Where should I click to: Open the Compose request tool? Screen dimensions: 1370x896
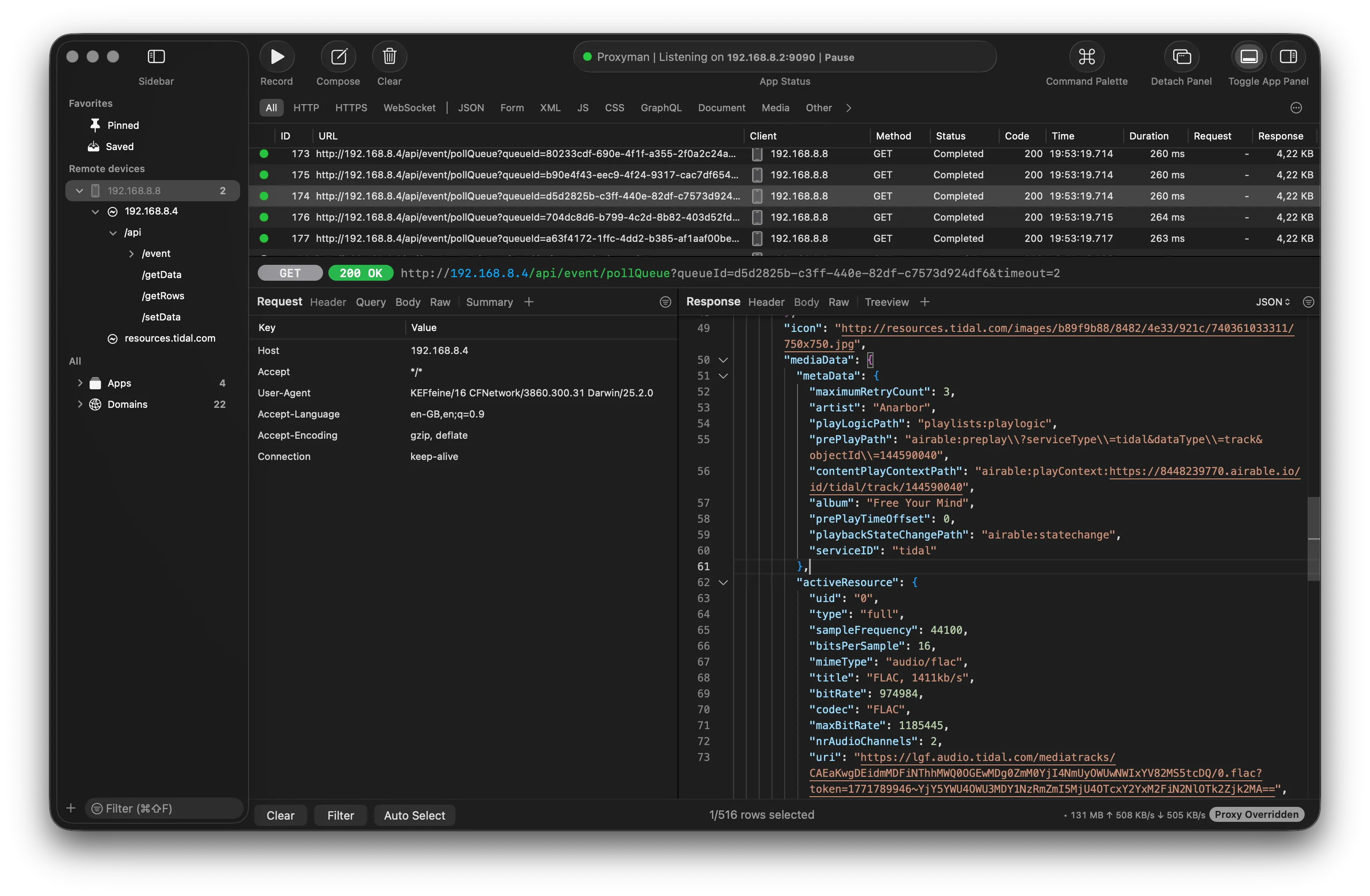(x=338, y=56)
